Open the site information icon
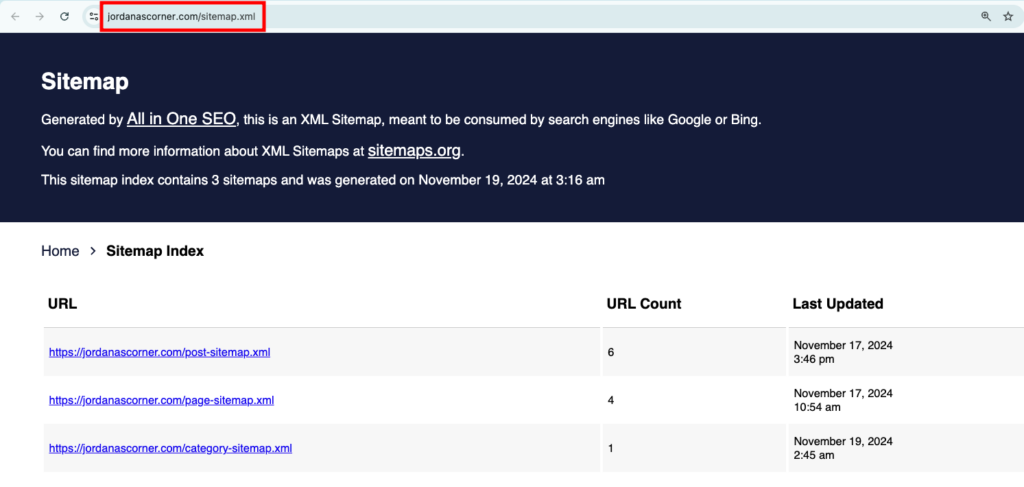1024x487 pixels. tap(94, 16)
